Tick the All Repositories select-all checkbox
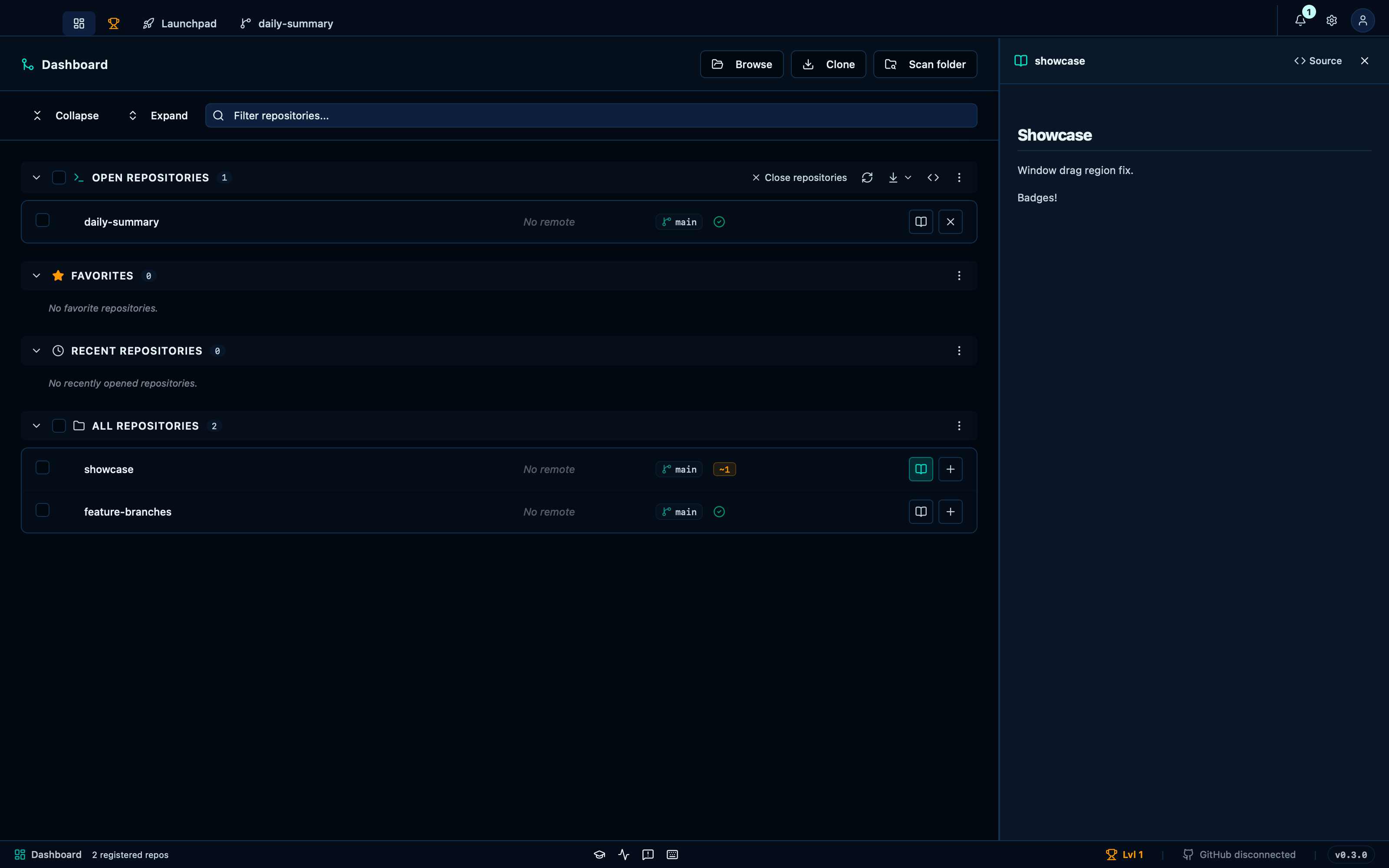 click(59, 425)
